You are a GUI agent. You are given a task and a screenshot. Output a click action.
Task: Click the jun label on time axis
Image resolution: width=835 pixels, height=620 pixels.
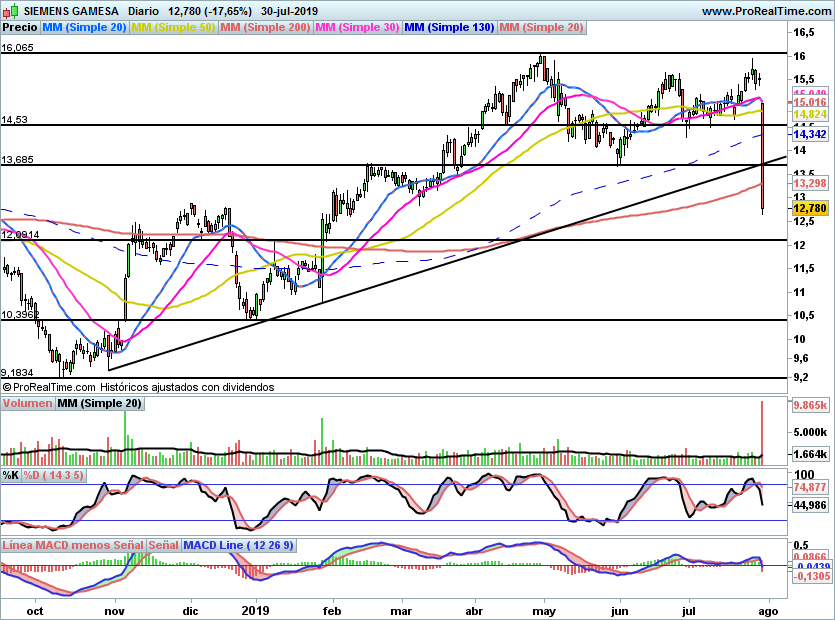[x=620, y=611]
